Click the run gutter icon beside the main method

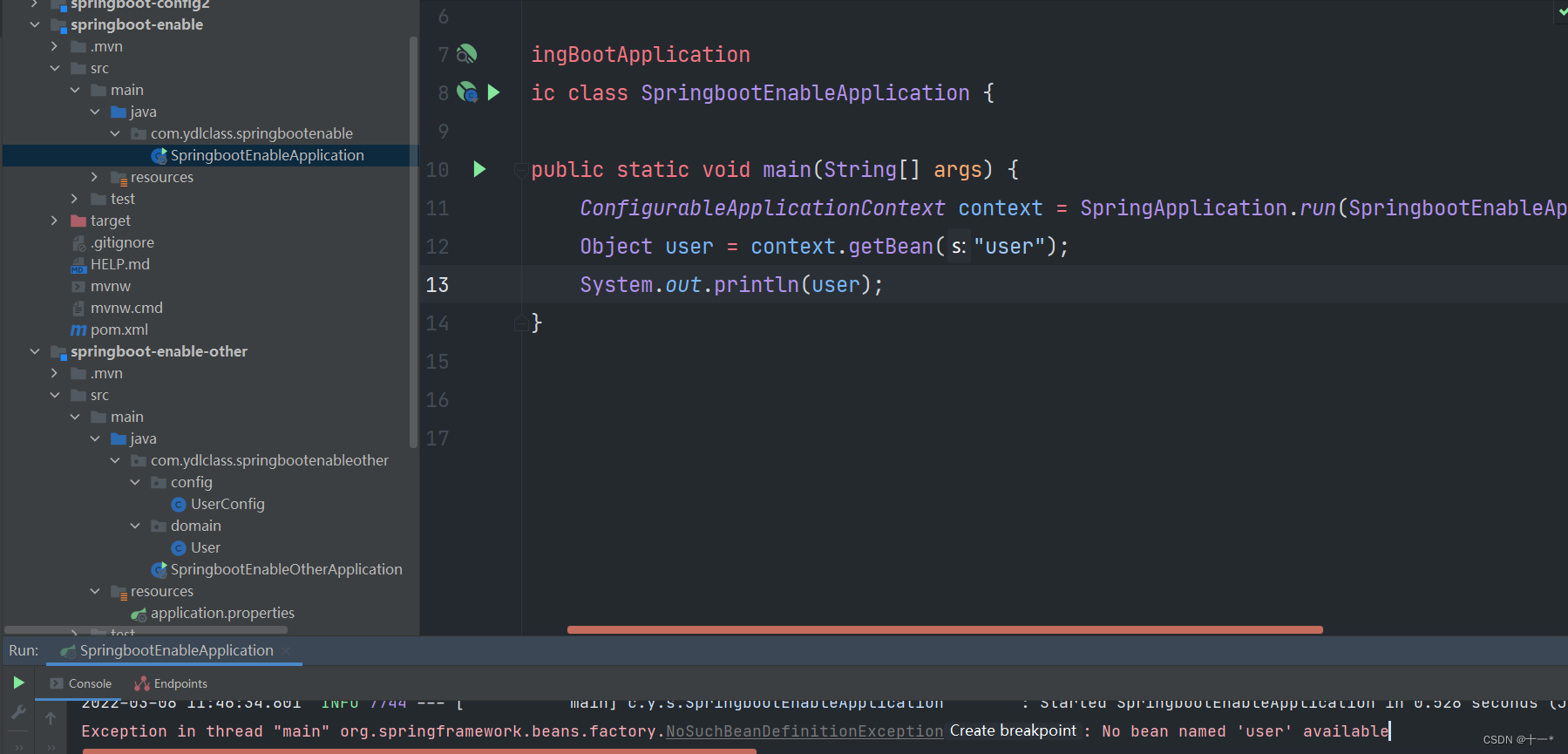(x=479, y=169)
